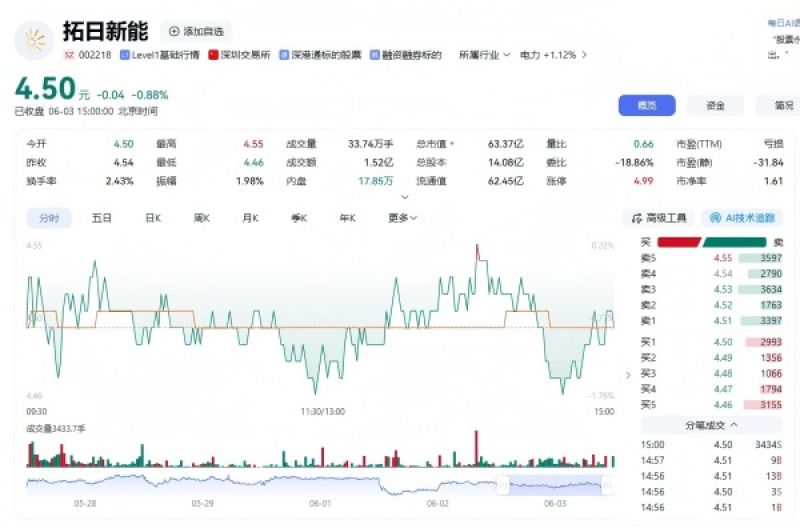Select the 概览 overview tab
Viewport: 800px width, 528px height.
pyautogui.click(x=647, y=105)
